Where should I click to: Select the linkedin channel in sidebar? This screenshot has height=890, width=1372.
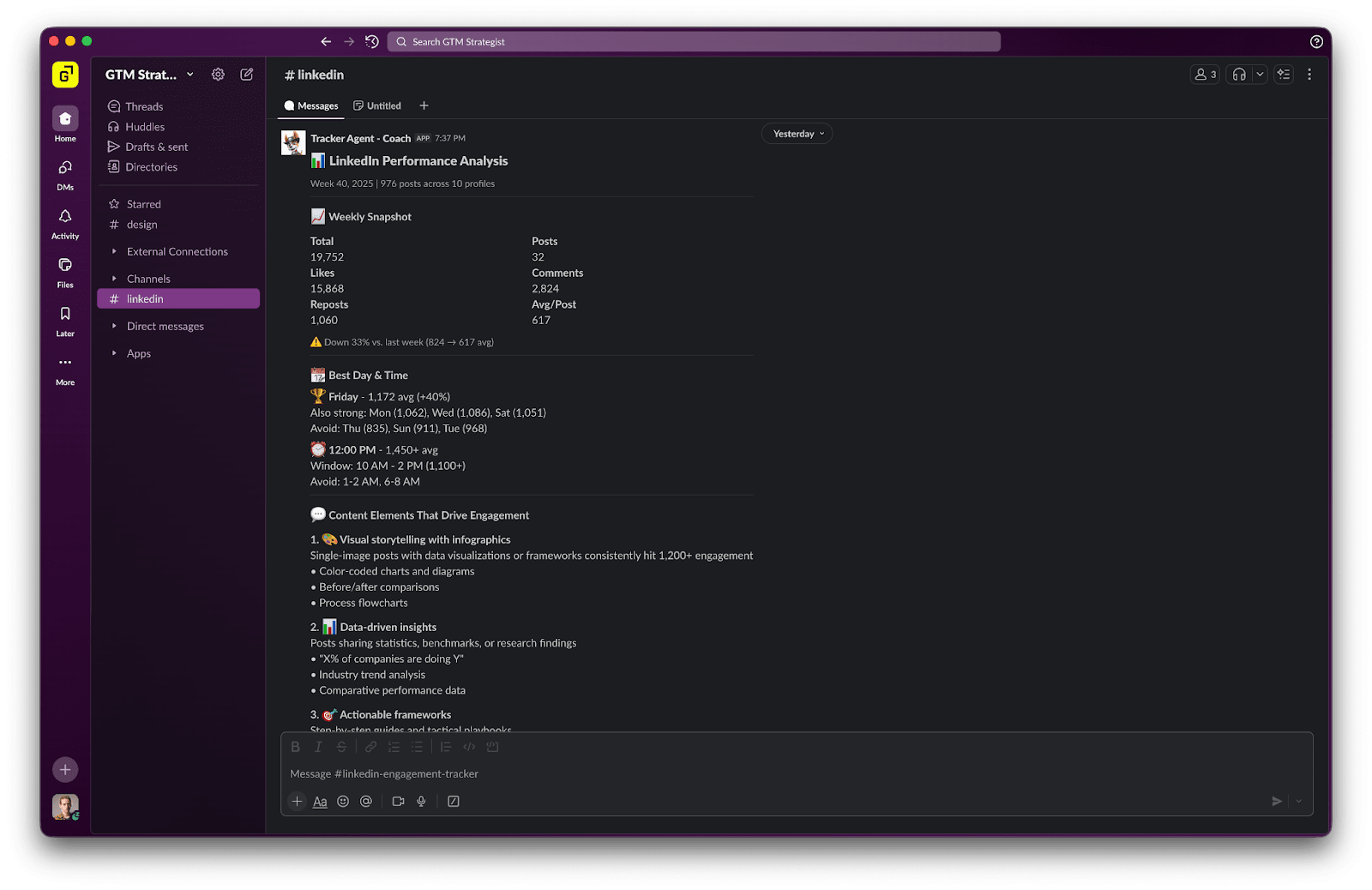point(178,298)
